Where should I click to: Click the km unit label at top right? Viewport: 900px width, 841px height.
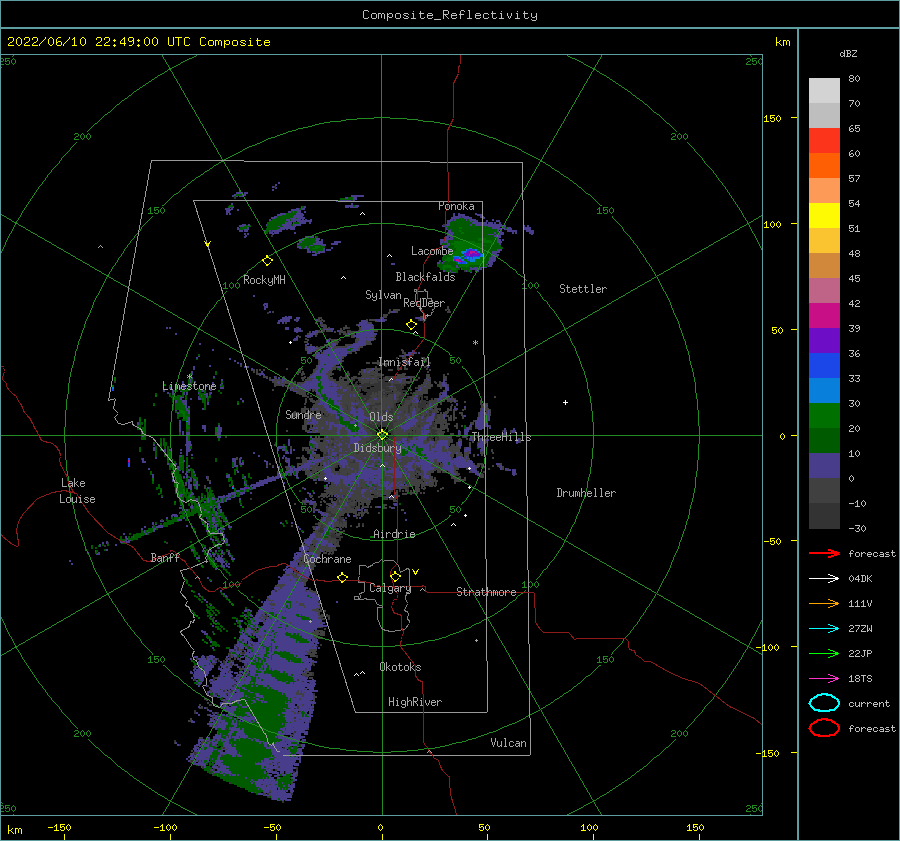coord(782,42)
